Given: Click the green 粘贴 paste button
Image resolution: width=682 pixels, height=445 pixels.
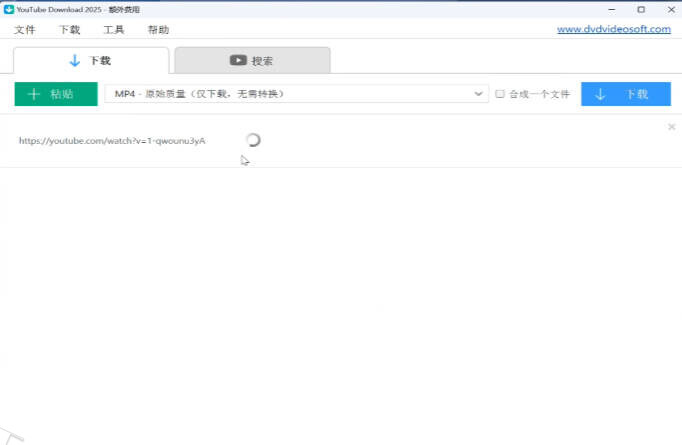Looking at the screenshot, I should 56,94.
